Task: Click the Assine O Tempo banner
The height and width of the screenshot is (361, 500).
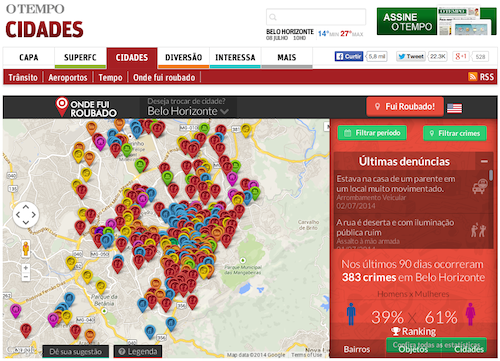Action: click(x=437, y=21)
